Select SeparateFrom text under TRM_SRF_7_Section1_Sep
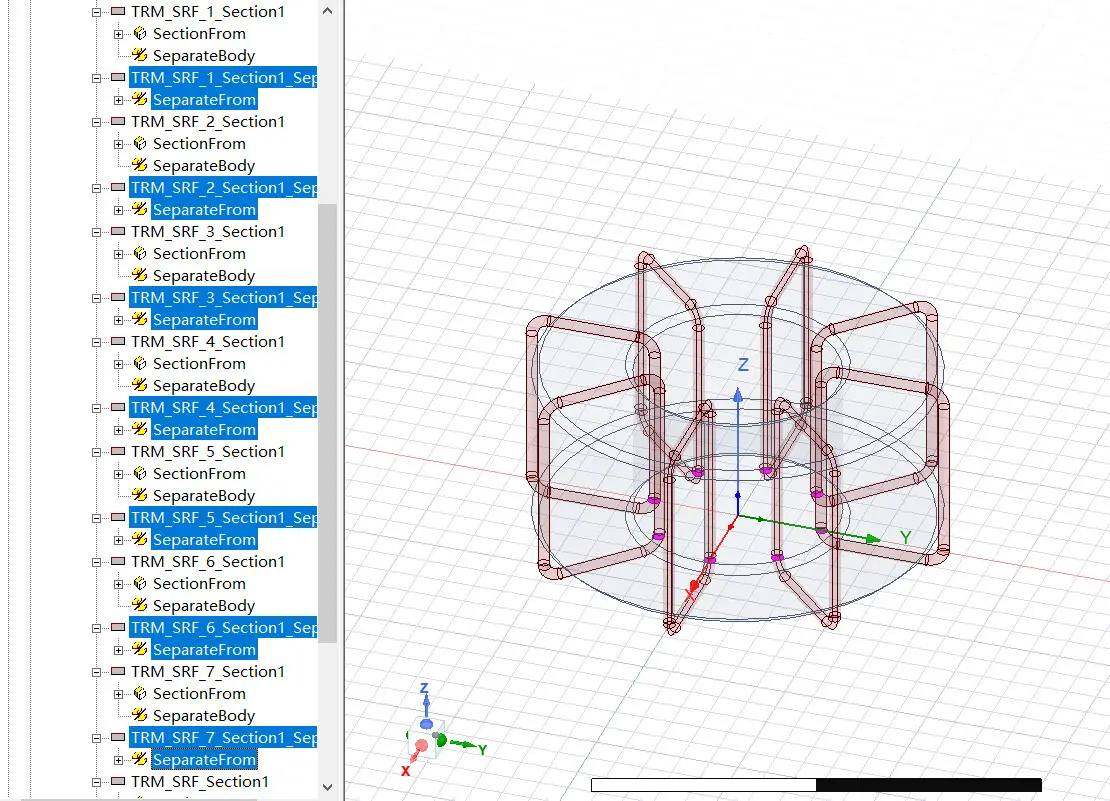Image resolution: width=1110 pixels, height=801 pixels. (205, 760)
